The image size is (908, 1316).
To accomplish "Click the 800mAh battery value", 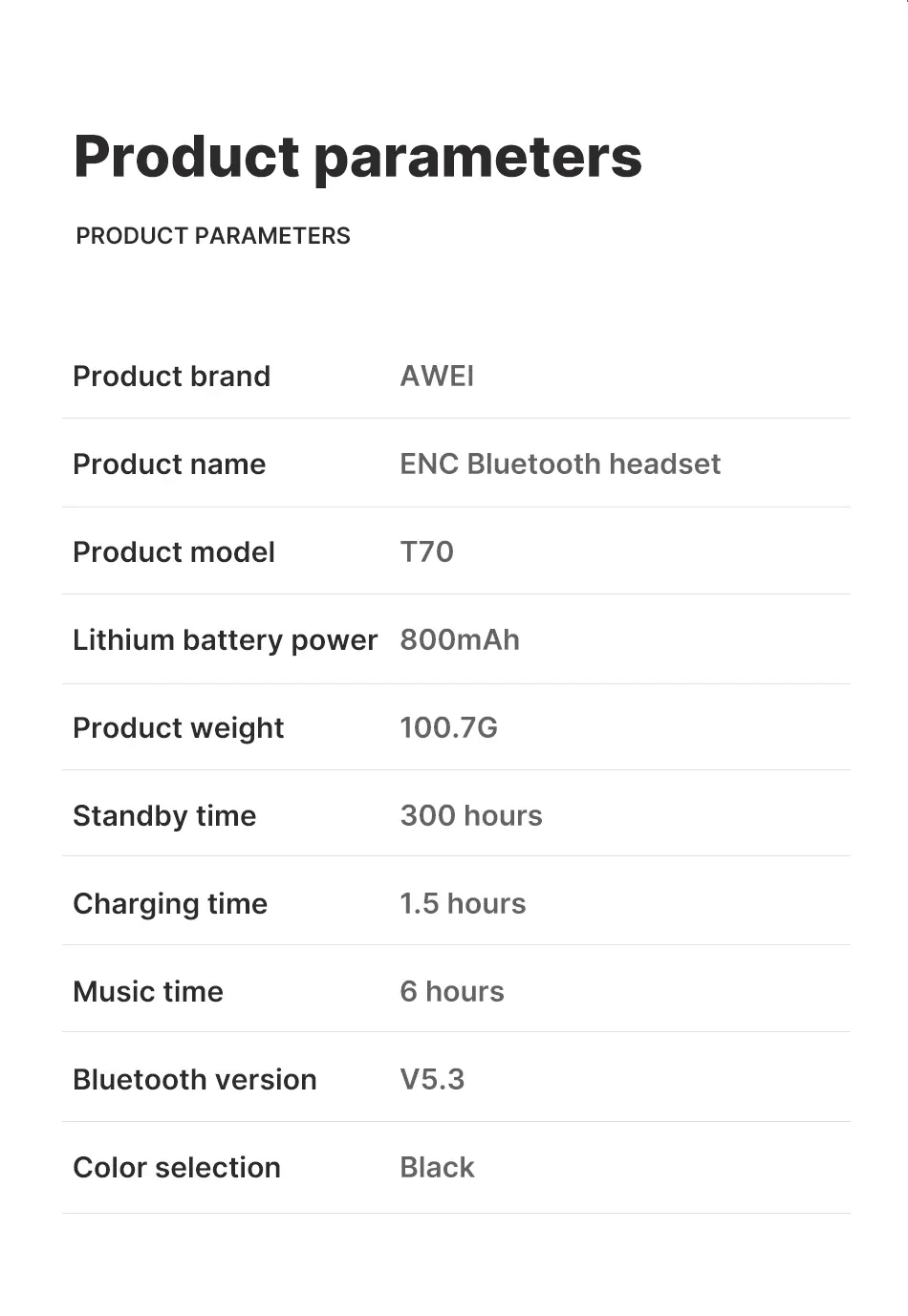I will tap(460, 640).
